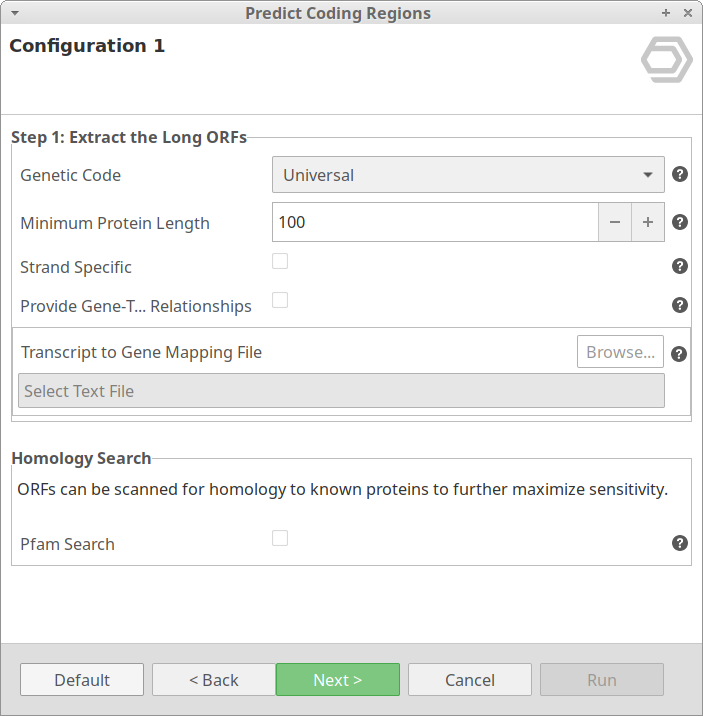The height and width of the screenshot is (716, 703).
Task: Enable the Strand Specific checkbox
Action: coord(280,261)
